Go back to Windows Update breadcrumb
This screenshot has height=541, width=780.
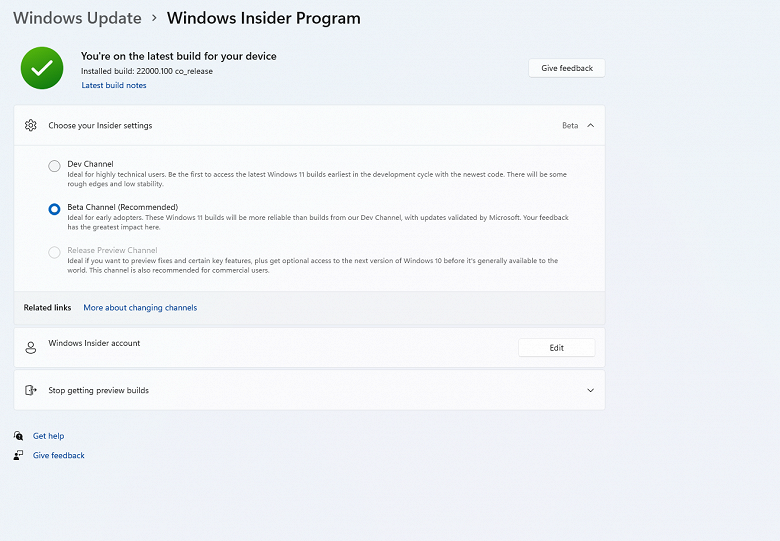coord(77,18)
